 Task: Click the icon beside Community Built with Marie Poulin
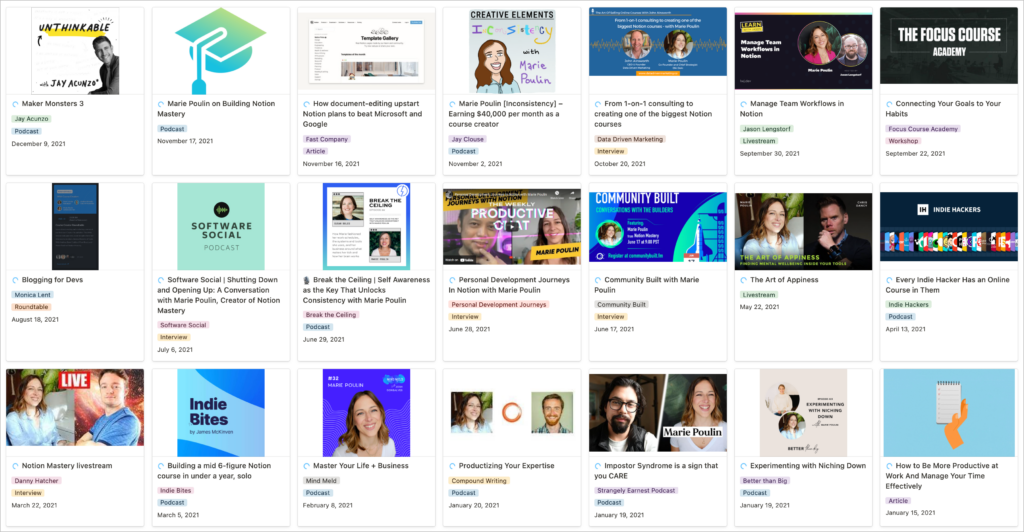[x=598, y=280]
